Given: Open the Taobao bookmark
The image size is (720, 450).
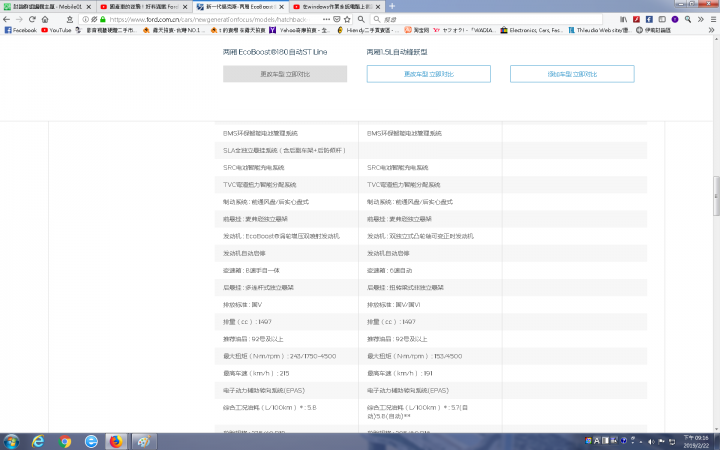Looking at the screenshot, I should (416, 30).
